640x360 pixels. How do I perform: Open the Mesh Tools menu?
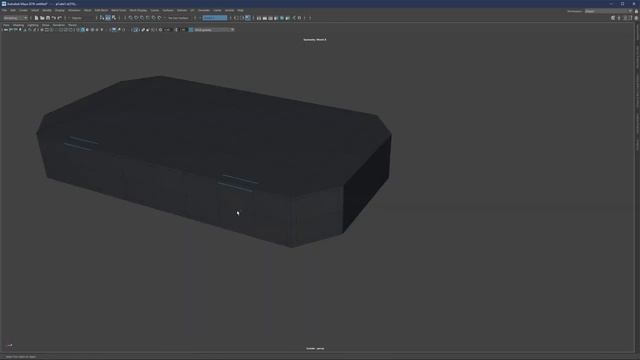[119, 10]
